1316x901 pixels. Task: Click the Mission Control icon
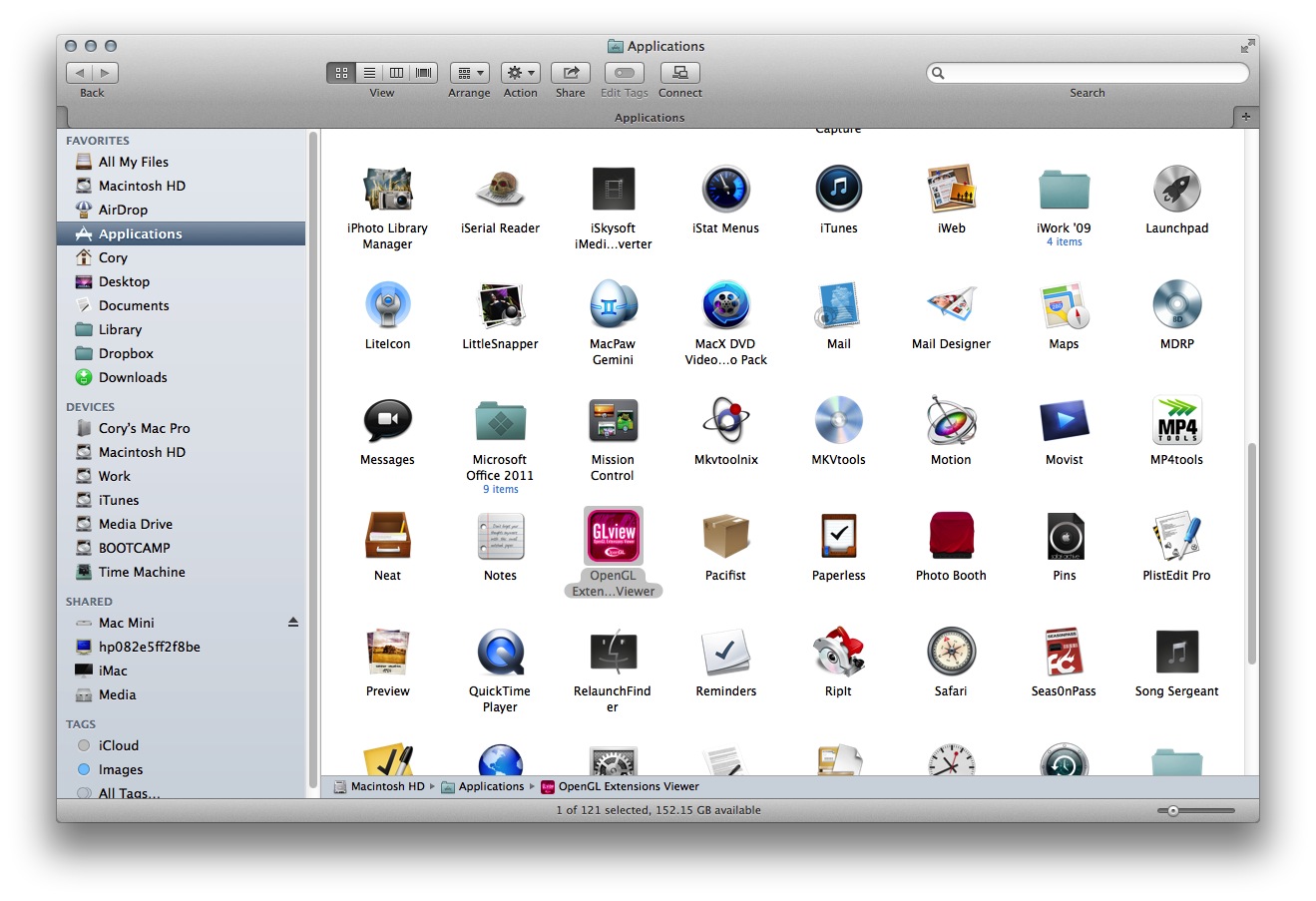(x=613, y=420)
